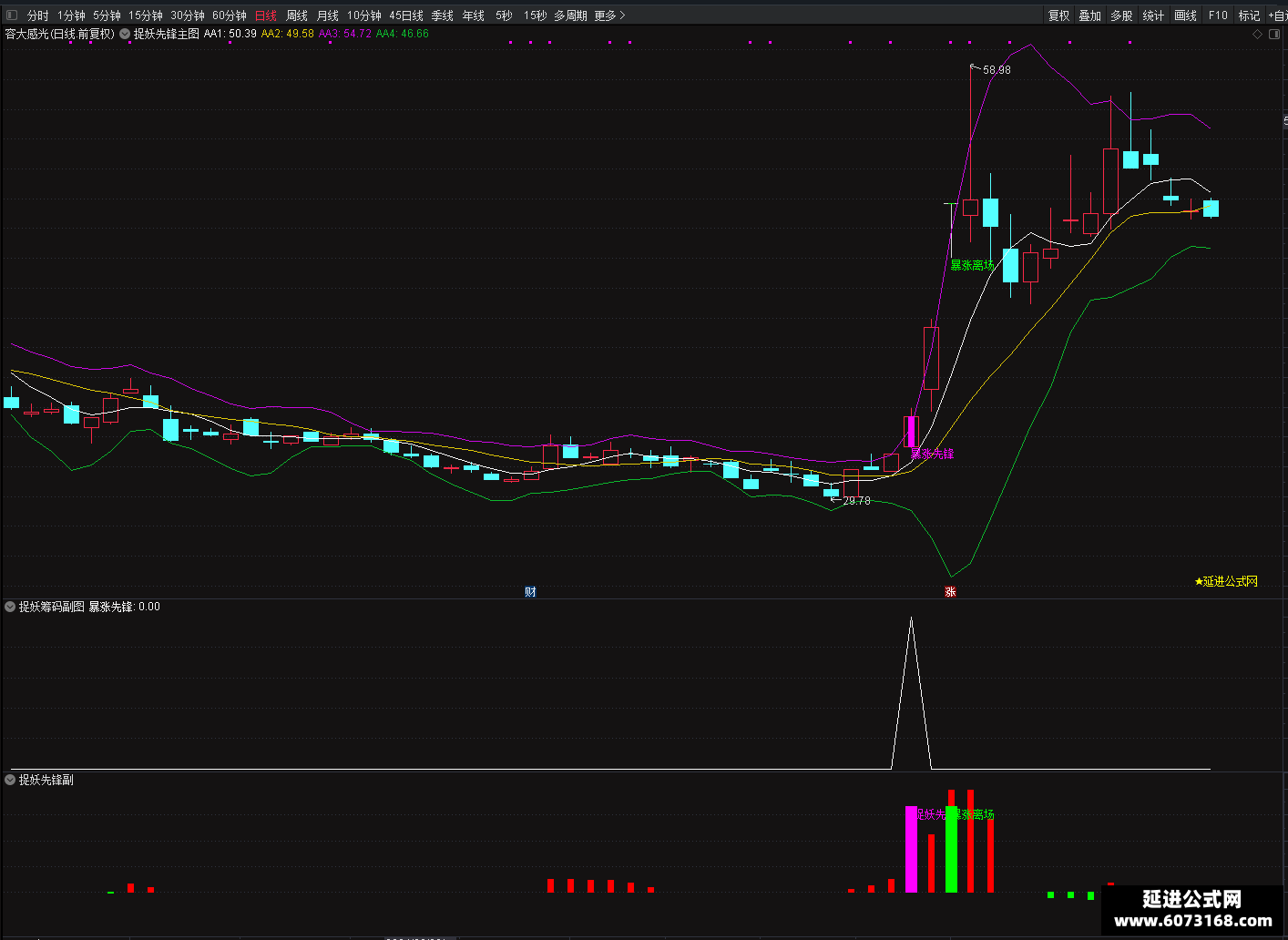
Task: Click the 58.98 high price label
Action: coord(997,70)
